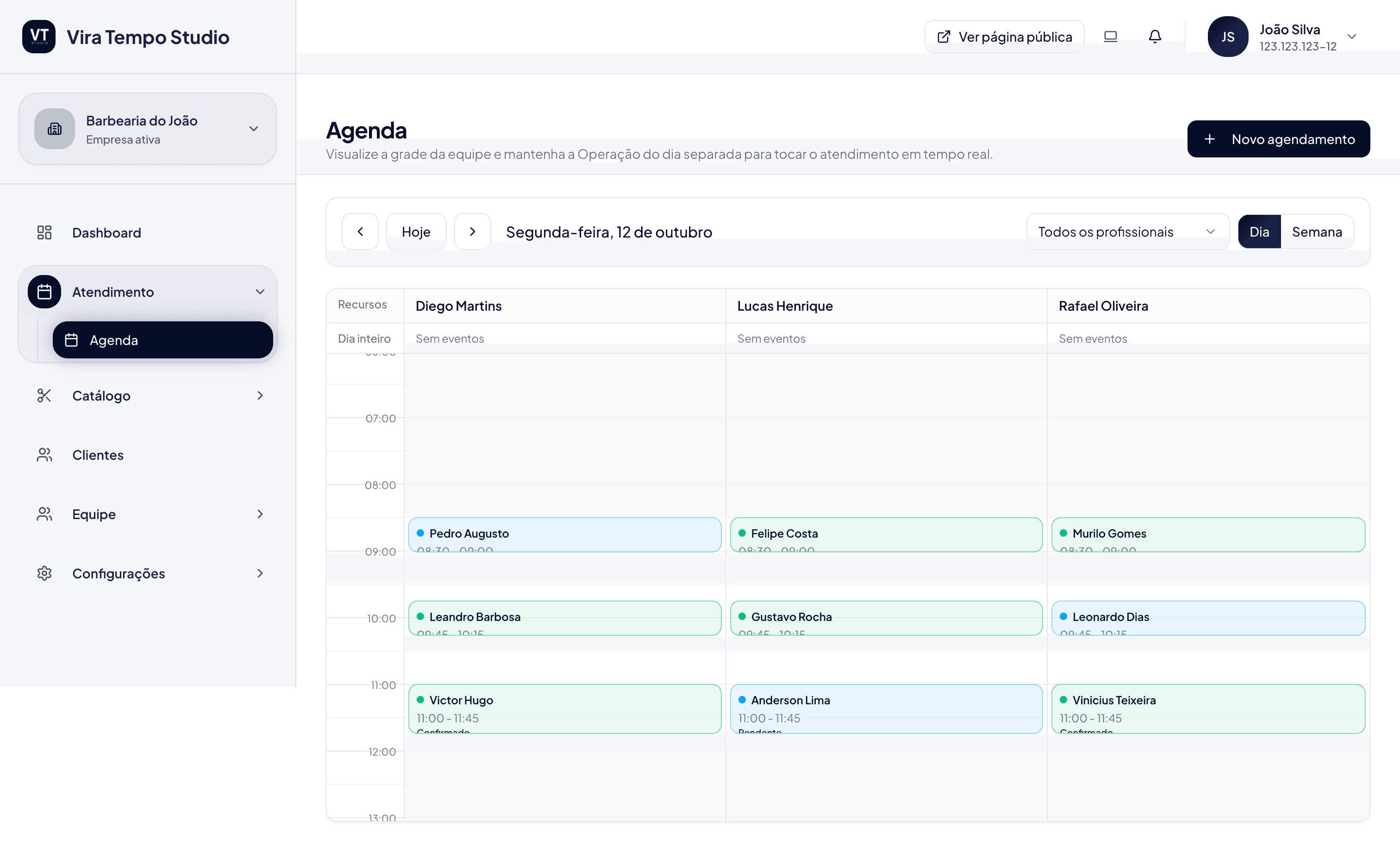Open Leonardo Dias appointment
Viewport: 1400px width, 852px height.
point(1208,618)
